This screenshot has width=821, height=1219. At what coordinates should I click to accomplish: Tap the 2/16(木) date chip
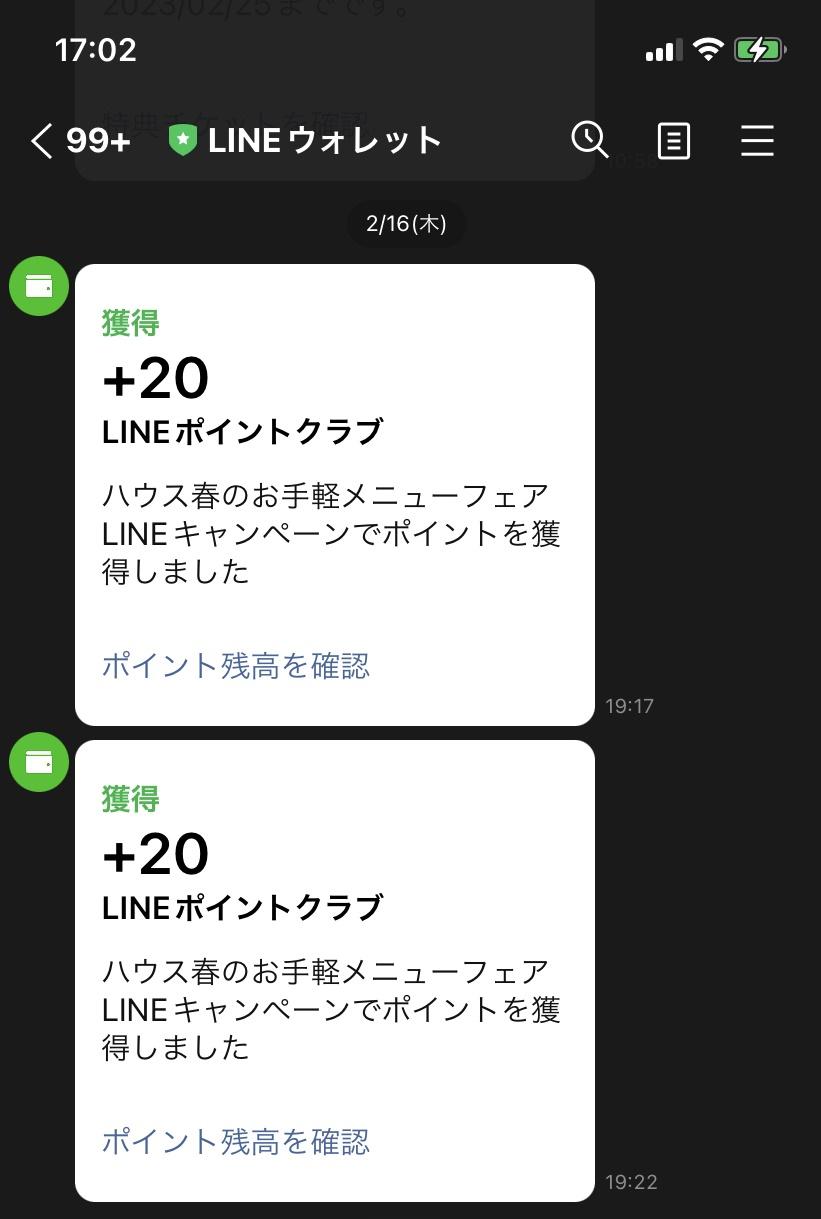click(x=406, y=223)
